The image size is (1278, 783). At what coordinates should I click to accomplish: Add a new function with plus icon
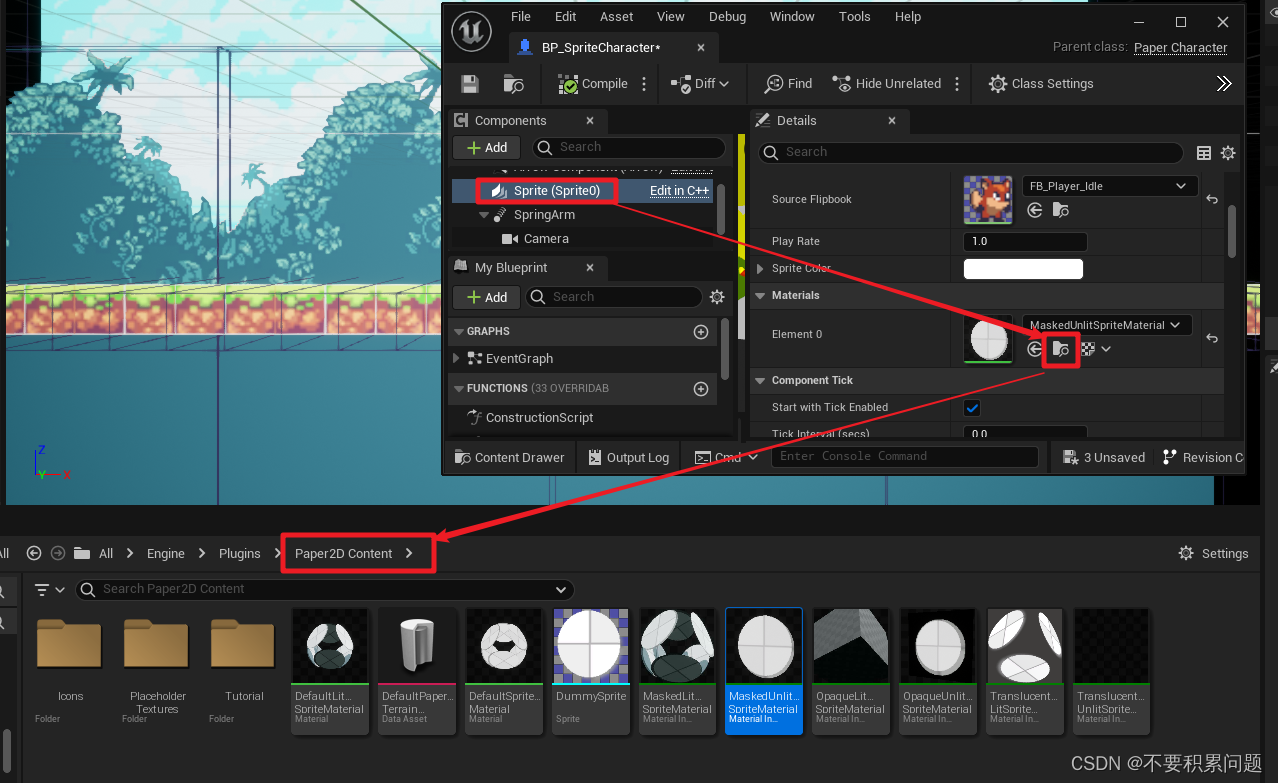coord(701,388)
